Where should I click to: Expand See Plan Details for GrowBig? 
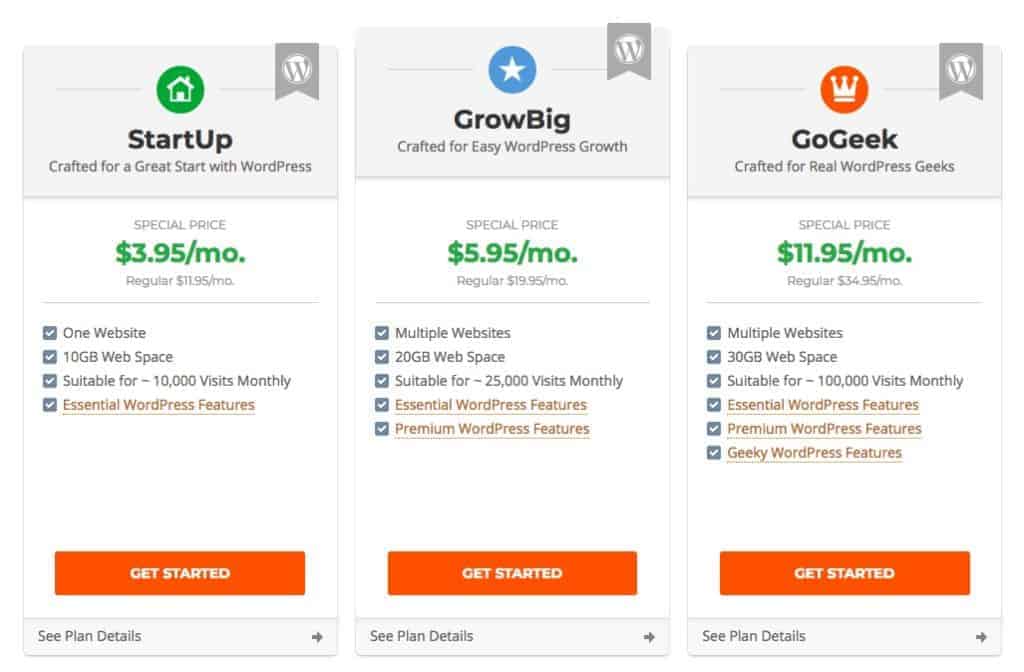pos(512,636)
